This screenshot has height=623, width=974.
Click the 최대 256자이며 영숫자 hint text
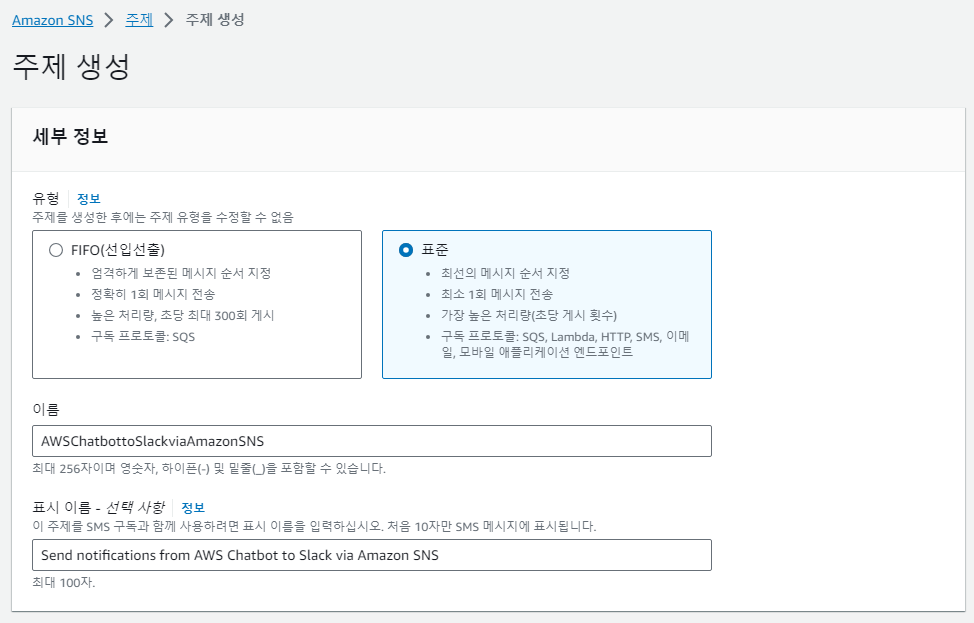(x=209, y=468)
